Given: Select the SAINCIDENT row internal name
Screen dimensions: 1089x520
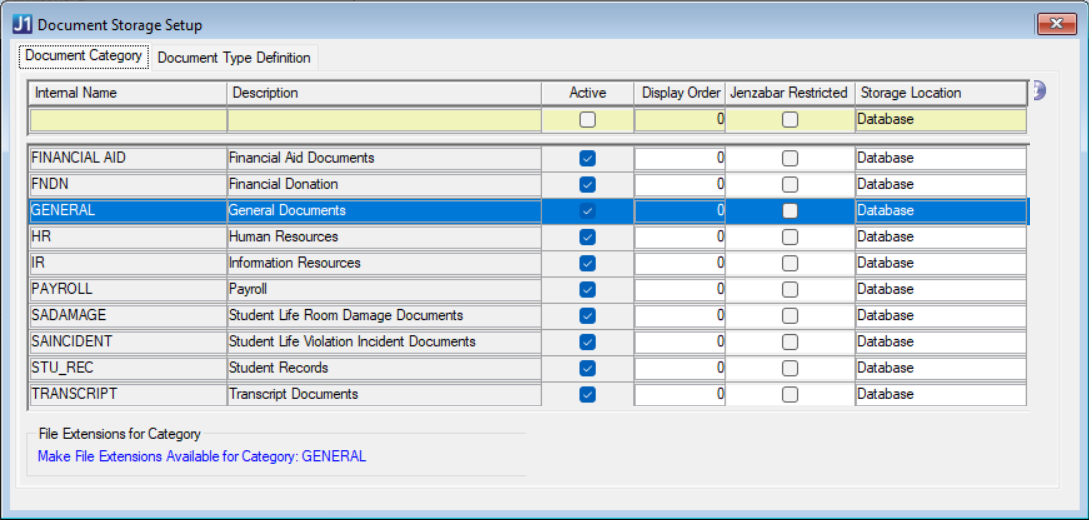Looking at the screenshot, I should point(127,342).
